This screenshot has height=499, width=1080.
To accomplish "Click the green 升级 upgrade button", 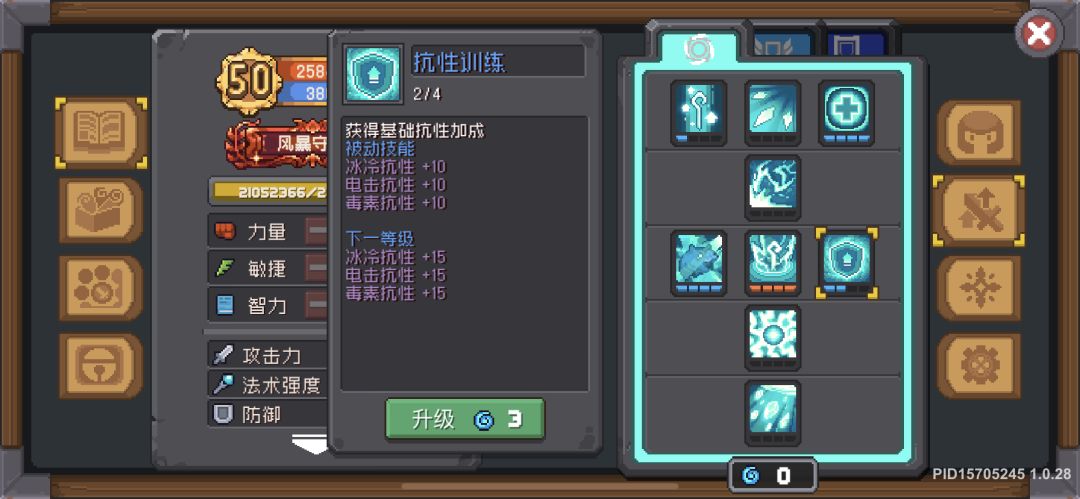I will 465,419.
